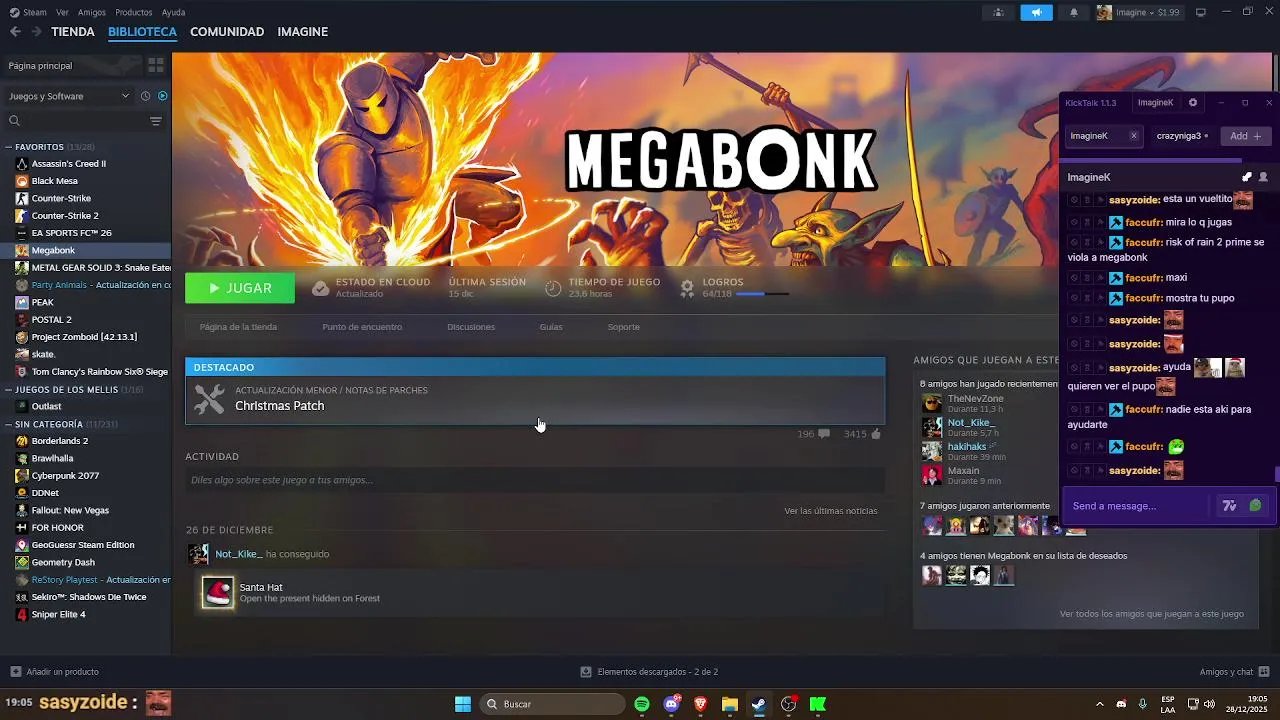Click the KickTalk rocket icon in chat header

point(1247,177)
